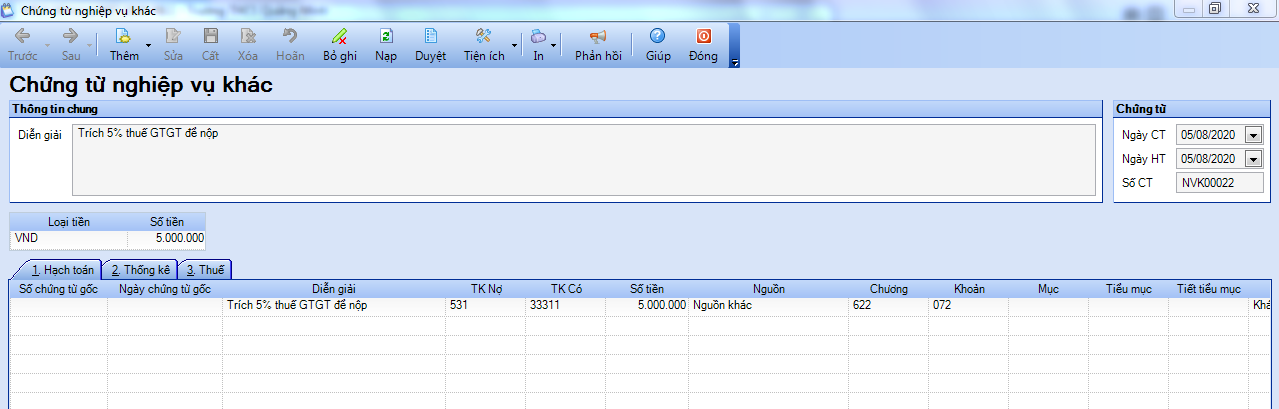Click the Diễn giải description text box

(584, 159)
